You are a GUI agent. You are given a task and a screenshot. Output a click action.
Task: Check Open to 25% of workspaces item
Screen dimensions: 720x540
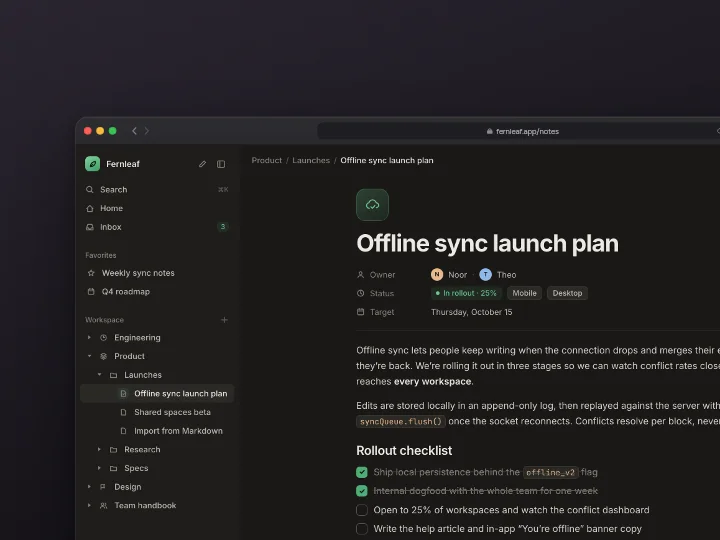pyautogui.click(x=362, y=510)
